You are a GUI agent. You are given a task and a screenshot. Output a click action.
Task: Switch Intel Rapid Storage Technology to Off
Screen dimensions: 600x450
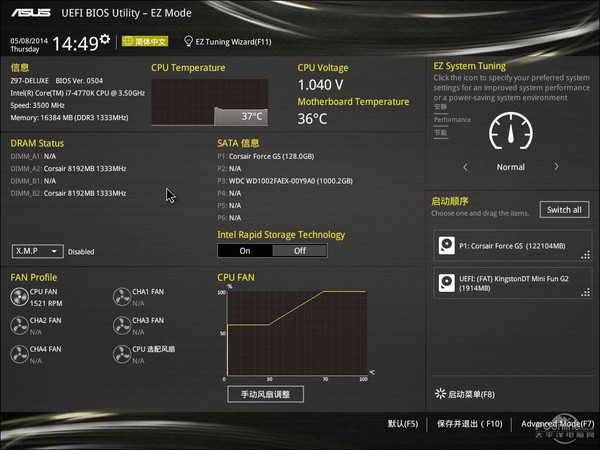[300, 250]
